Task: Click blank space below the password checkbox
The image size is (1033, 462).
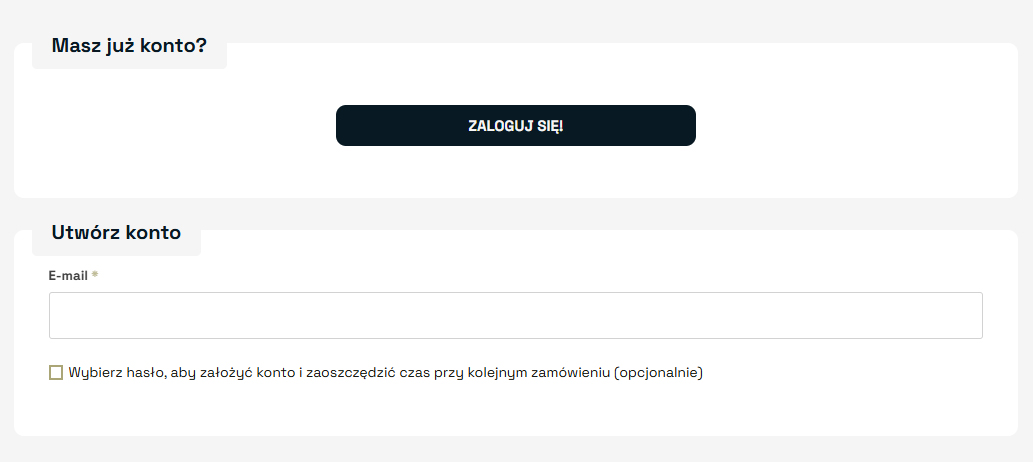Action: point(500,410)
